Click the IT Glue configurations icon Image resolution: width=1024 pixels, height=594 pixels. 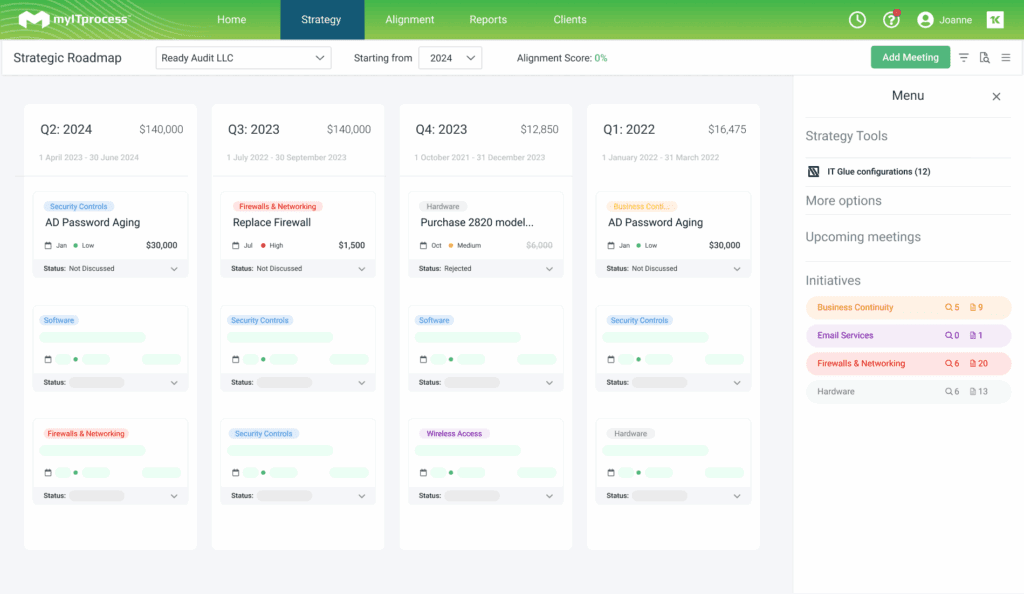pos(813,172)
